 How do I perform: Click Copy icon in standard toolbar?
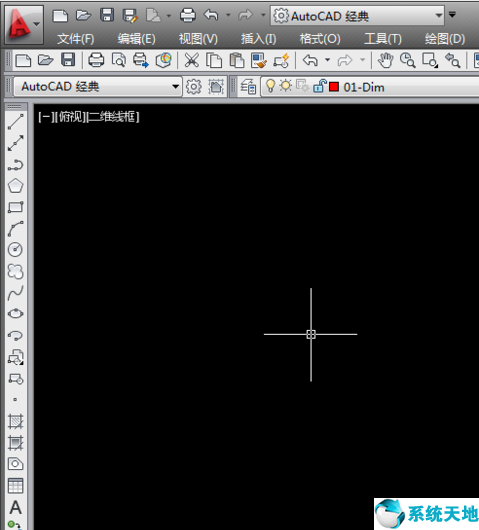click(x=214, y=61)
